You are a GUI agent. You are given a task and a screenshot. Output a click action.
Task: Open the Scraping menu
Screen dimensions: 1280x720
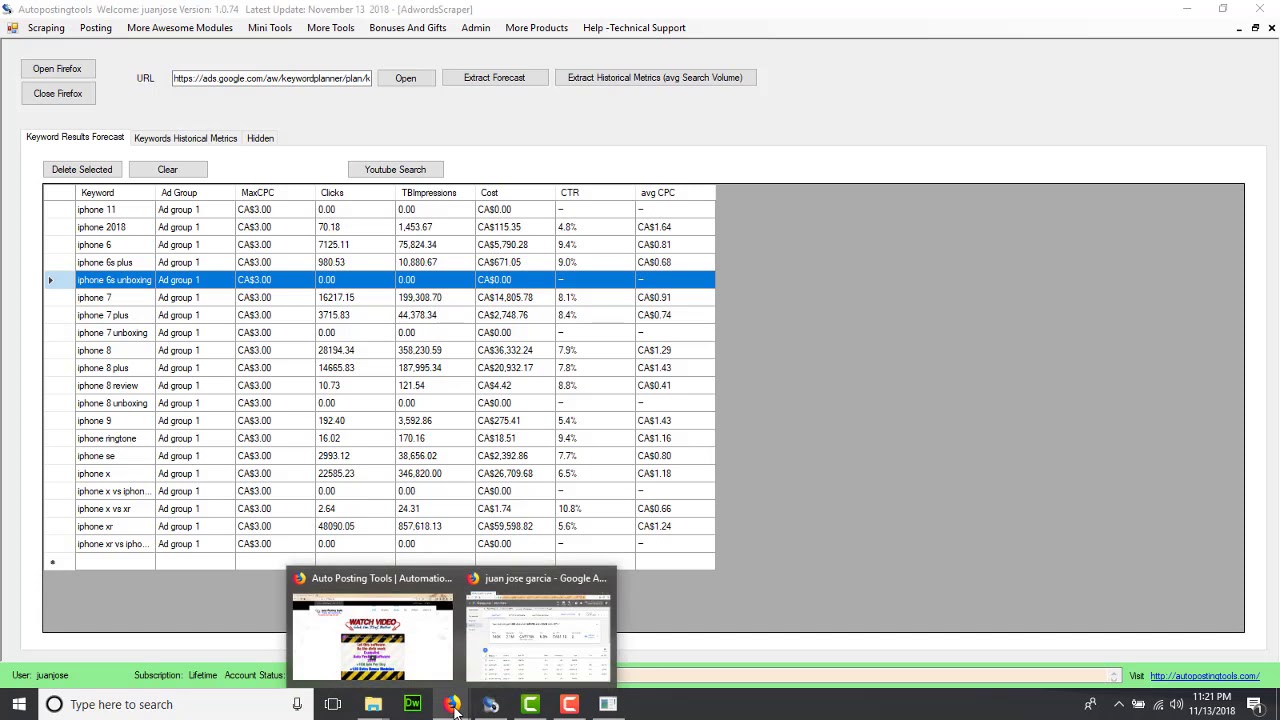pos(46,28)
